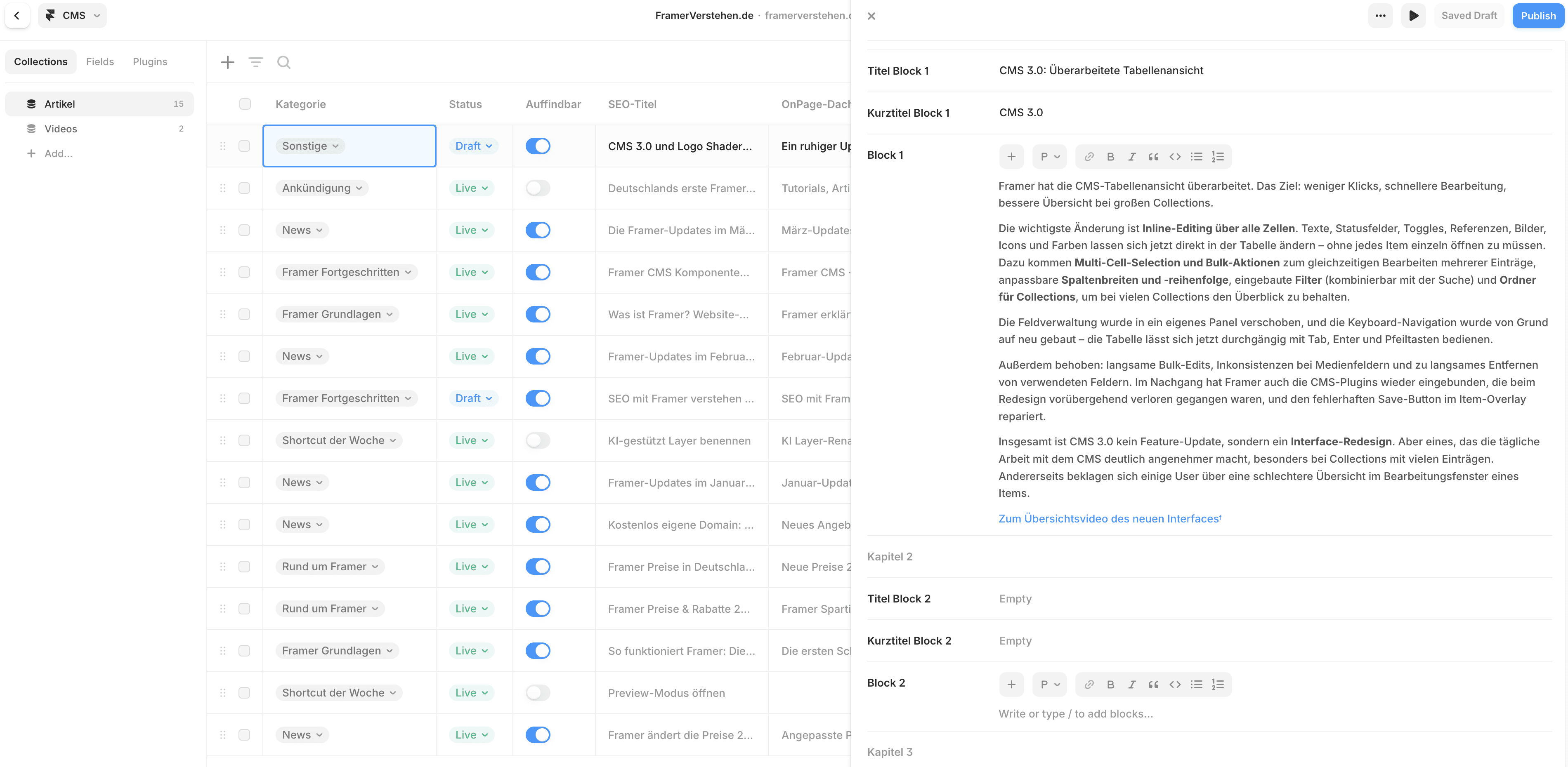
Task: Open paragraph style dropdown in Block 2
Action: pyautogui.click(x=1049, y=685)
